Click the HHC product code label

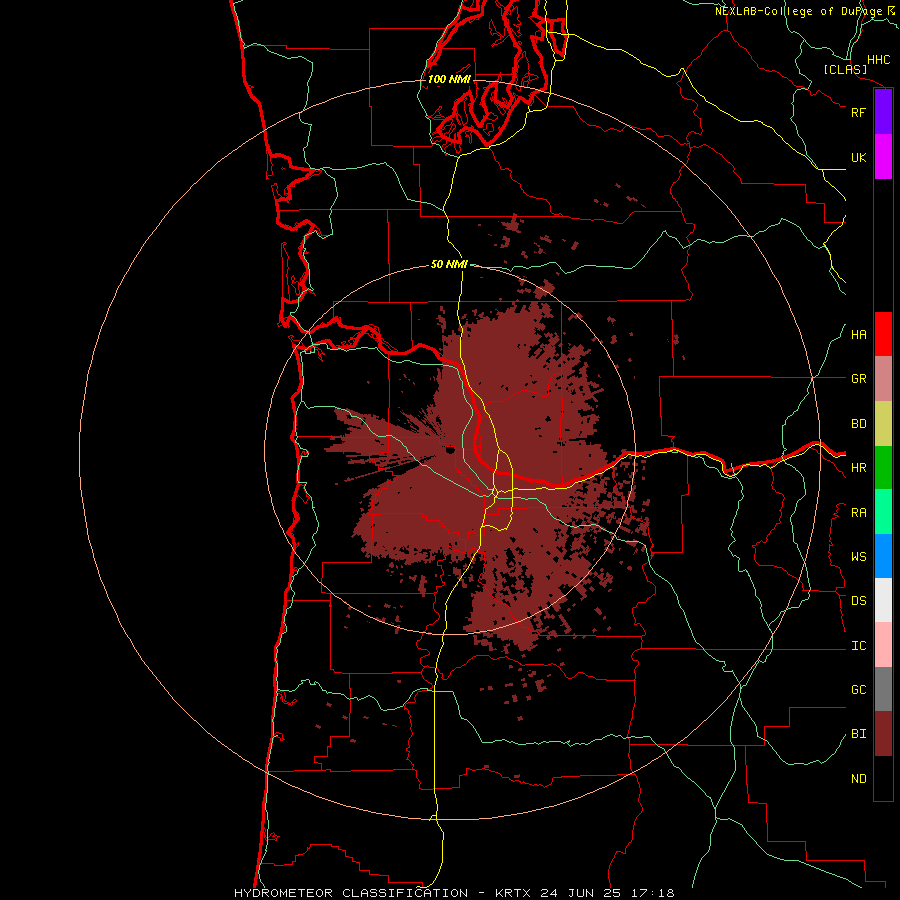pyautogui.click(x=878, y=60)
